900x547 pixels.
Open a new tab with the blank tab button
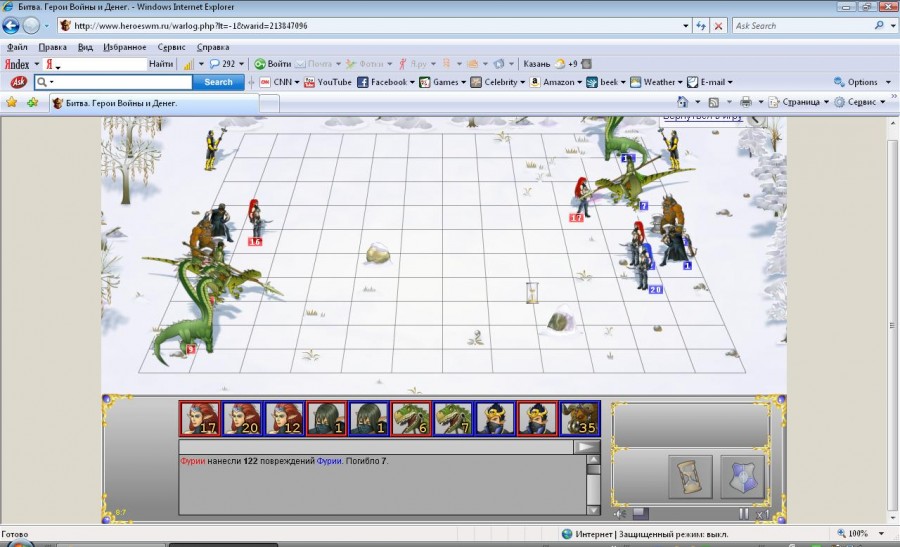point(269,103)
